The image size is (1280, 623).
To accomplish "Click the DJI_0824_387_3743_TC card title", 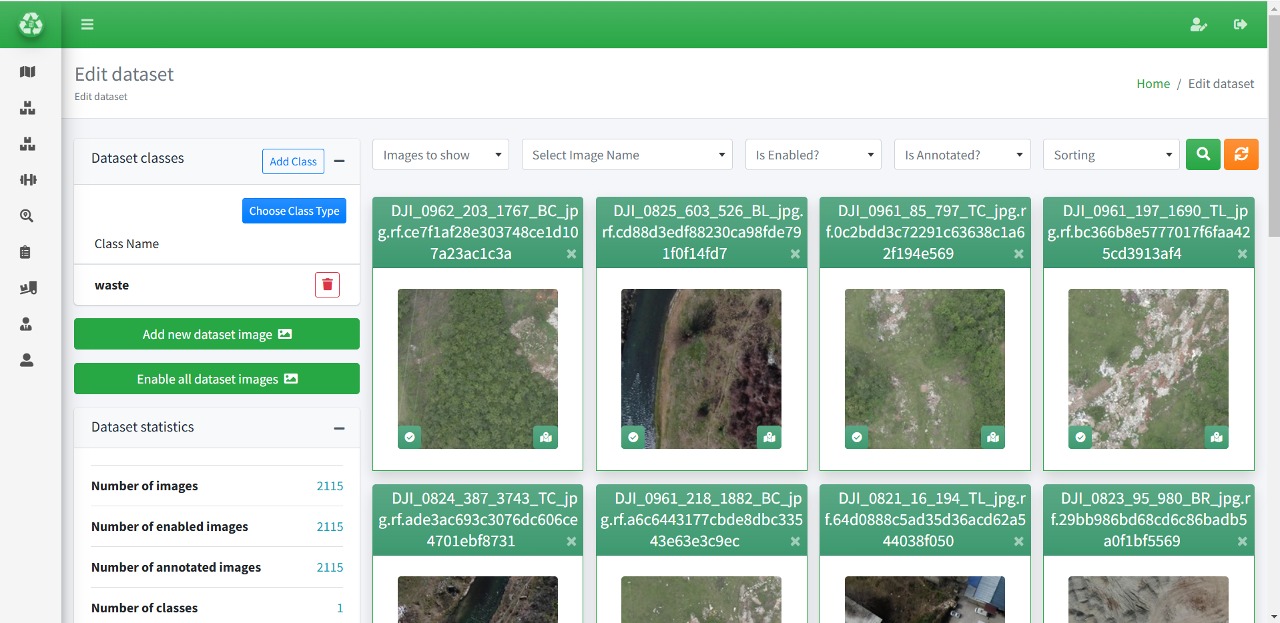I will point(478,519).
